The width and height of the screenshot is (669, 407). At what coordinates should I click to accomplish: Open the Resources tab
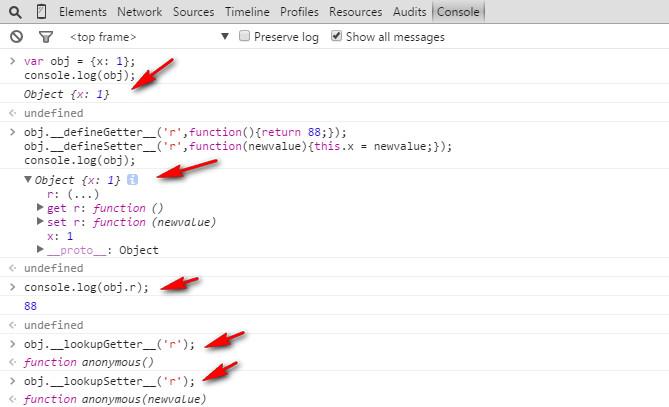coord(355,12)
